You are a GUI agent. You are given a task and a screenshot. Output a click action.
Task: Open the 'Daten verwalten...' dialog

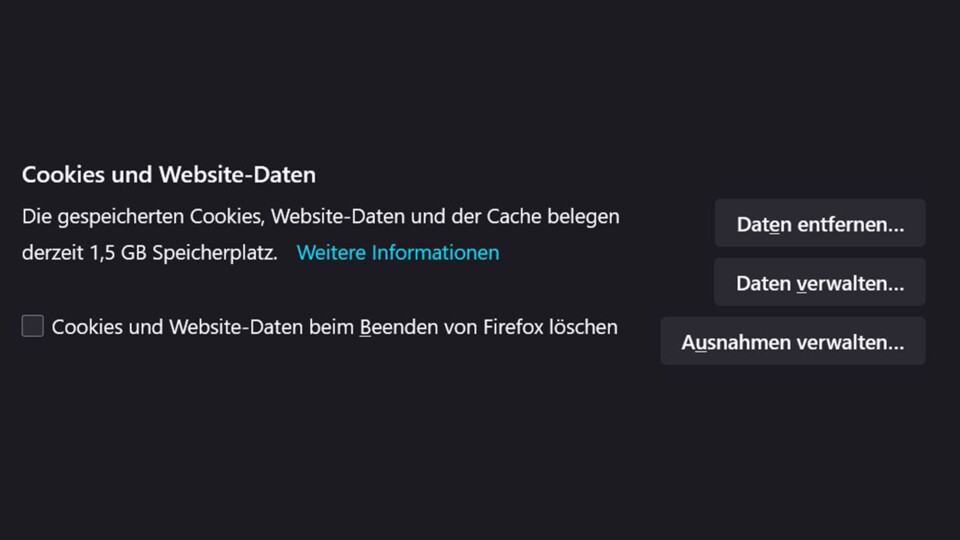820,282
